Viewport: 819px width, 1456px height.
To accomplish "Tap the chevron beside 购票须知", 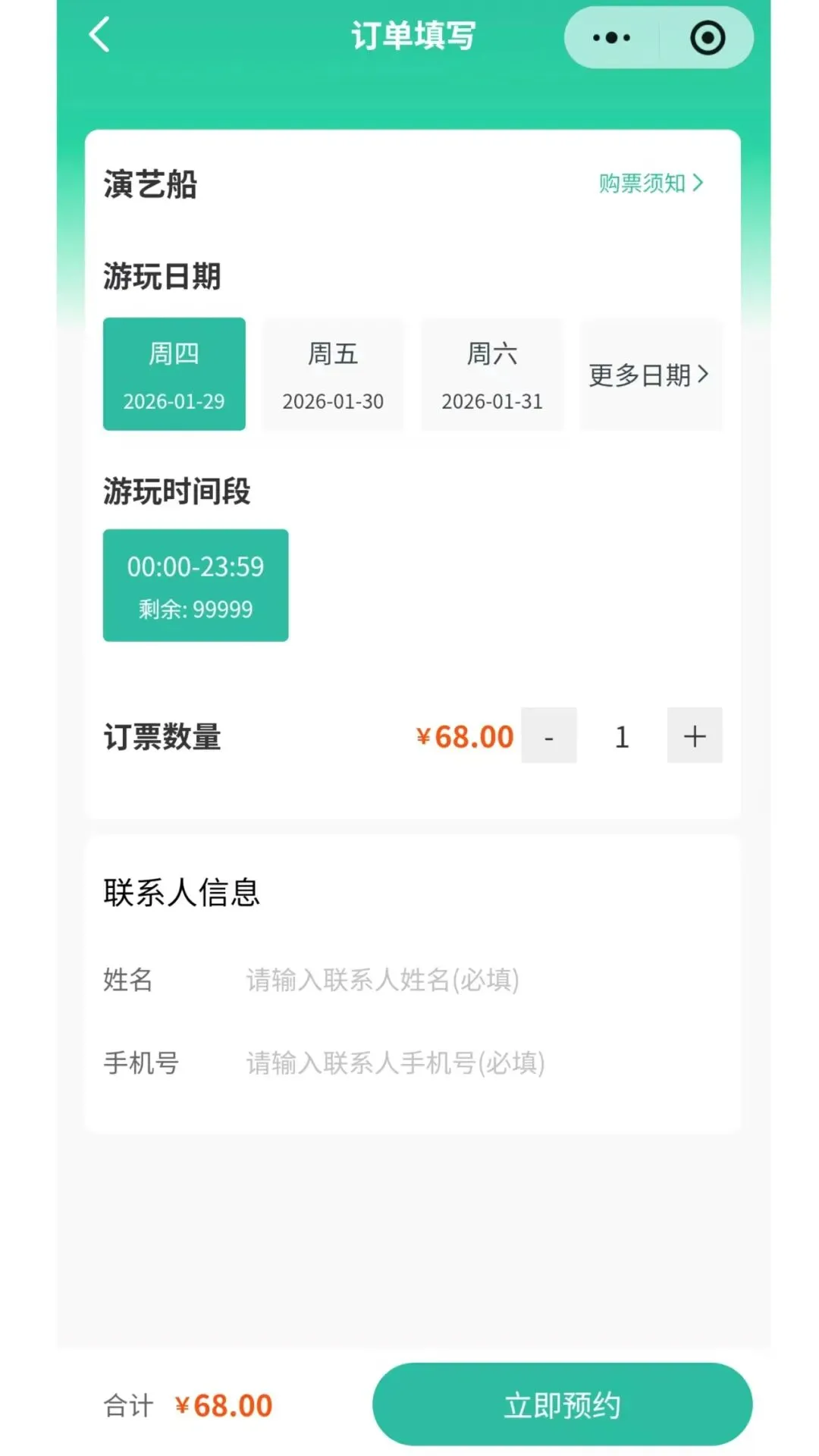I will [x=698, y=183].
